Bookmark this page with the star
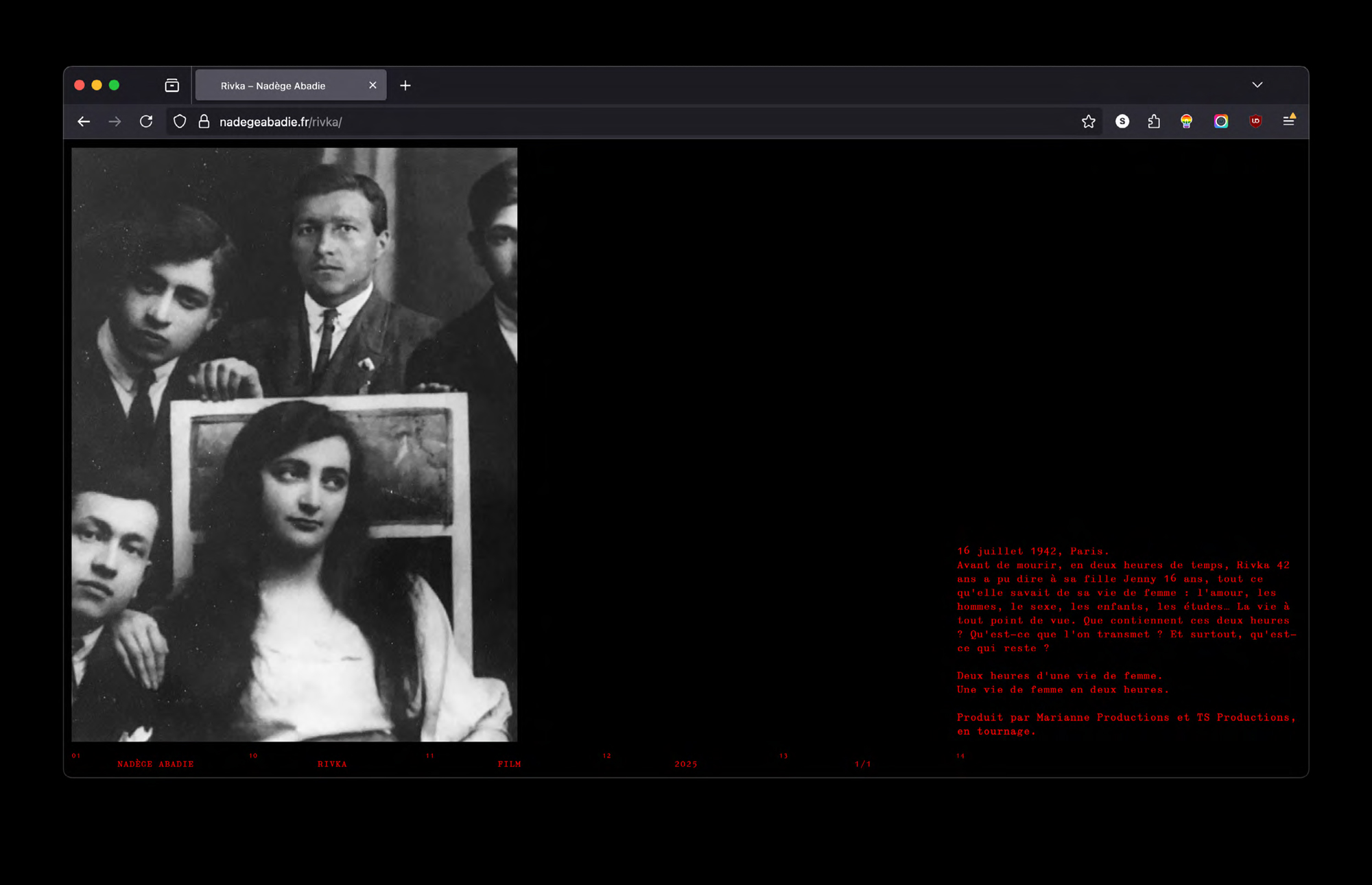1372x885 pixels. (1089, 121)
